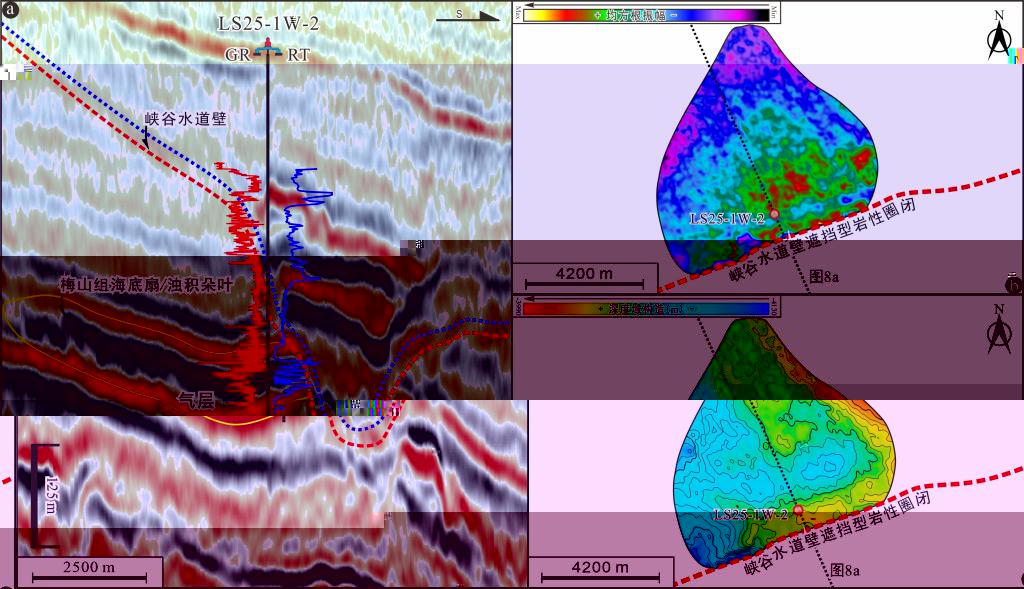Click the GR log label
1024x589 pixels.
[238, 56]
